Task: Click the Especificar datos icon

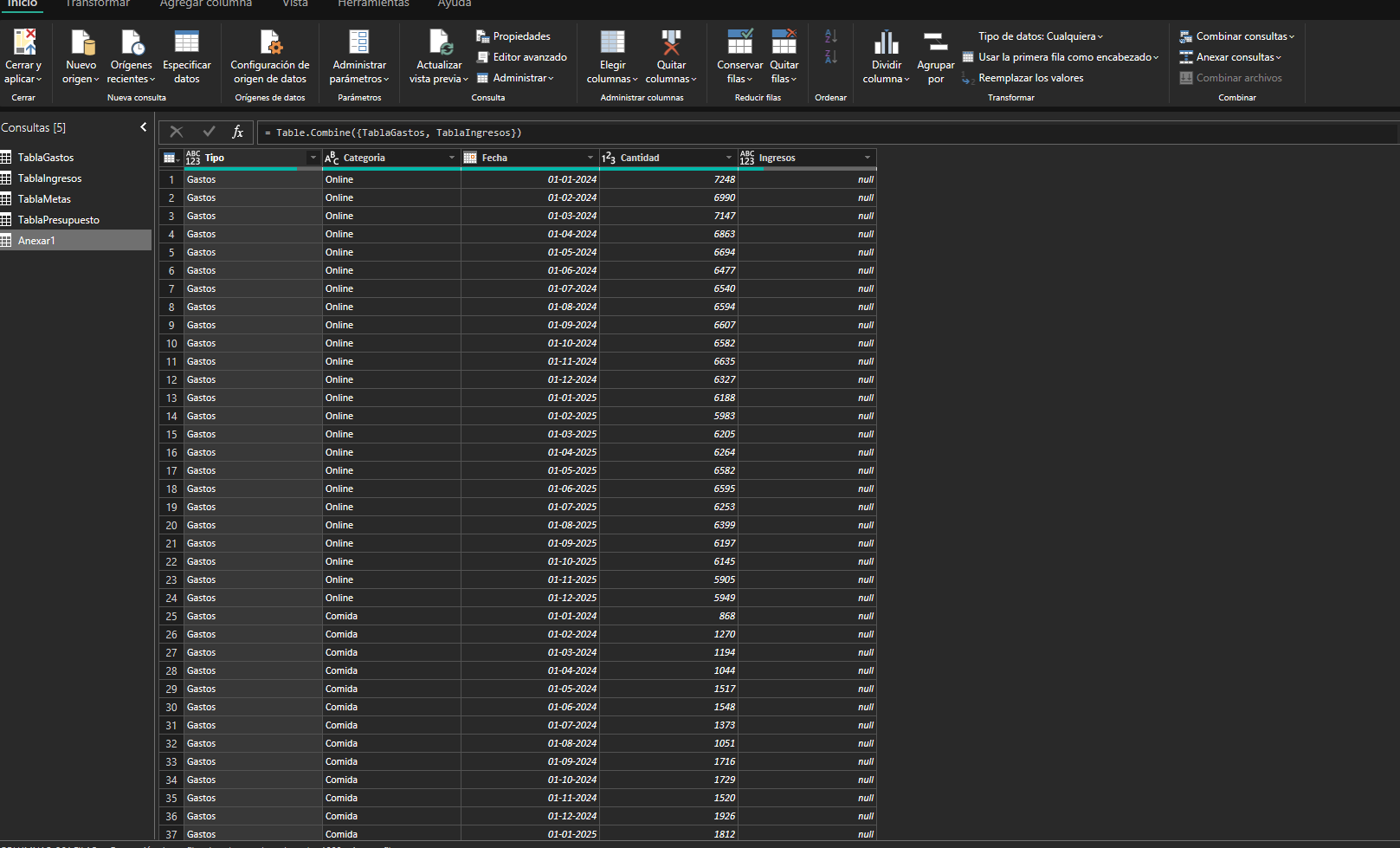Action: tap(186, 42)
